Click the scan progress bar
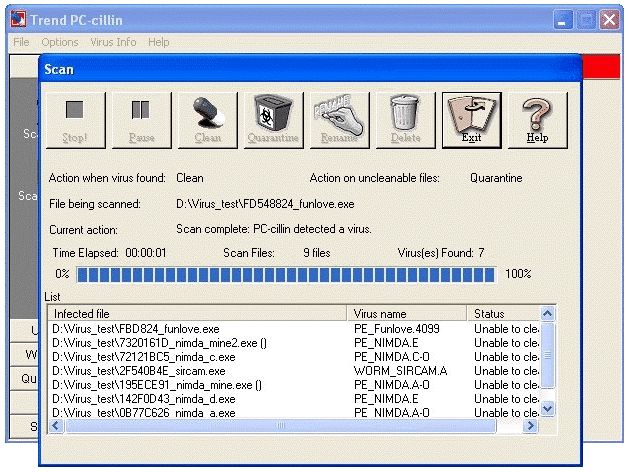Screen dimensions: 629x472 (285, 274)
